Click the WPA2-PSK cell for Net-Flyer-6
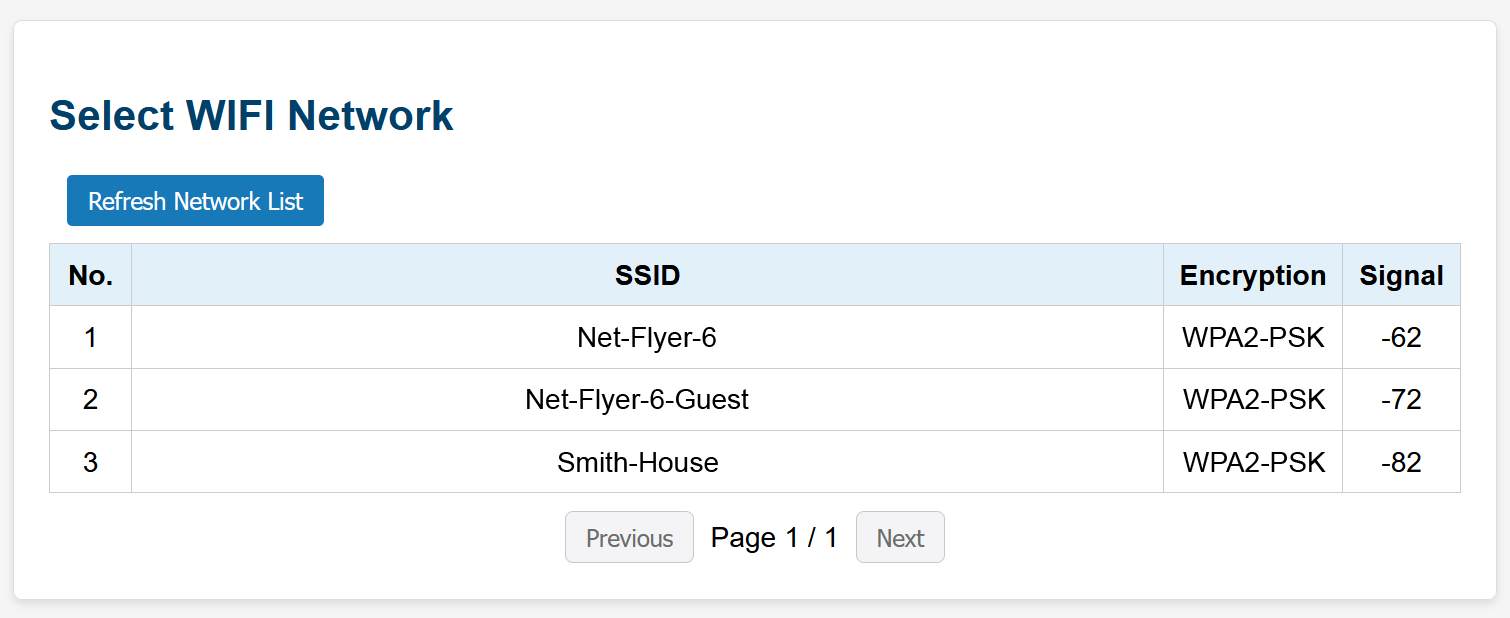 pos(1253,338)
